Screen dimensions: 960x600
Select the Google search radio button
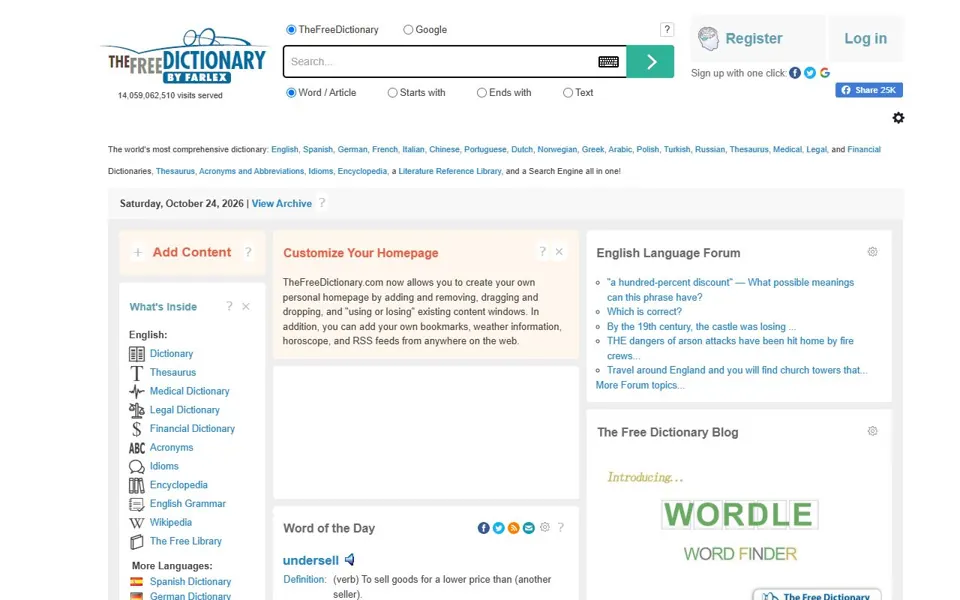point(408,29)
